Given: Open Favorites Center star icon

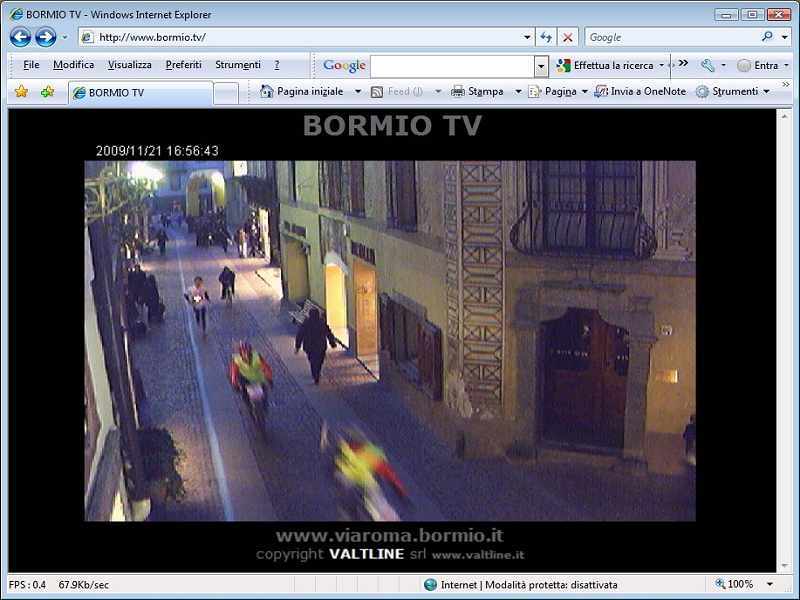Looking at the screenshot, I should (21, 92).
